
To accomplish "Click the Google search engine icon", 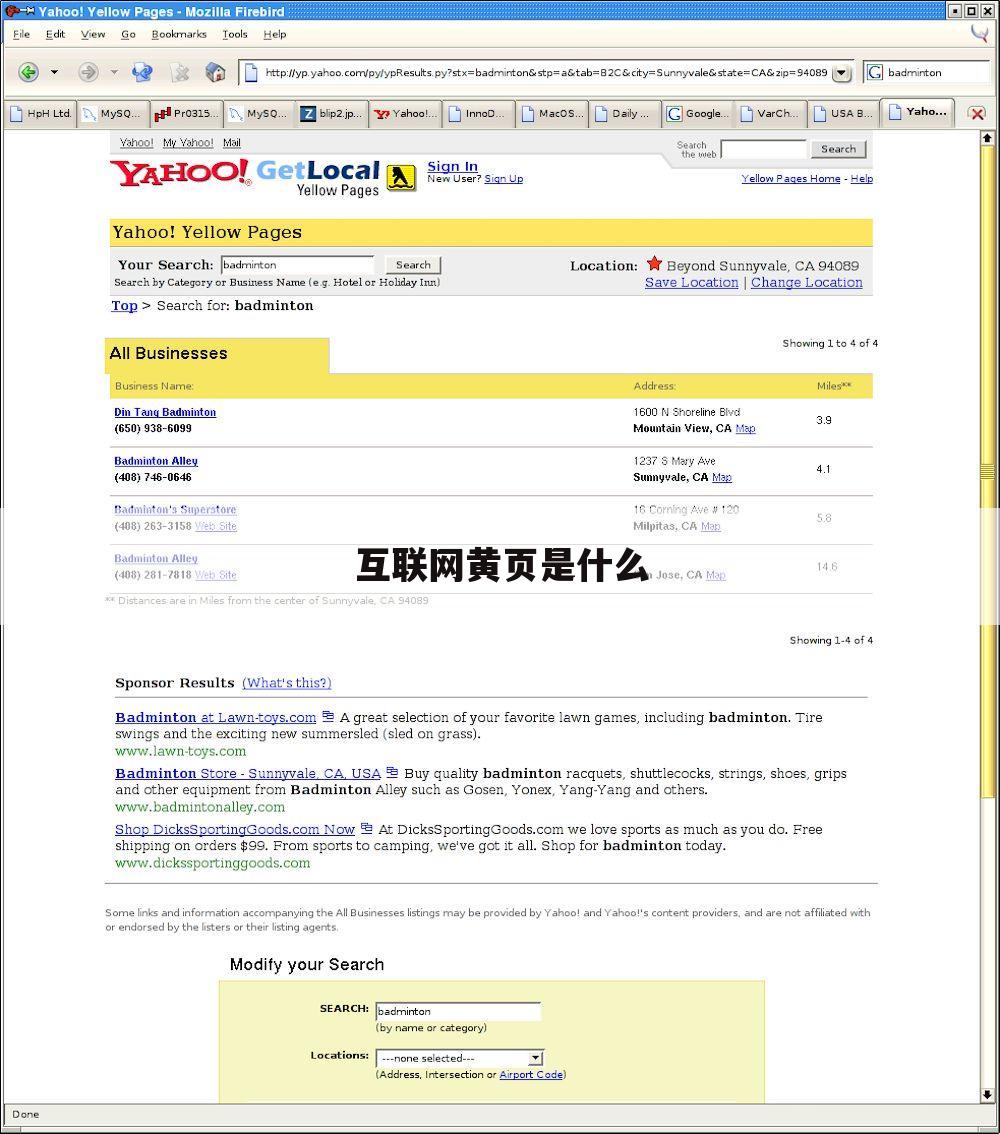I will click(875, 72).
